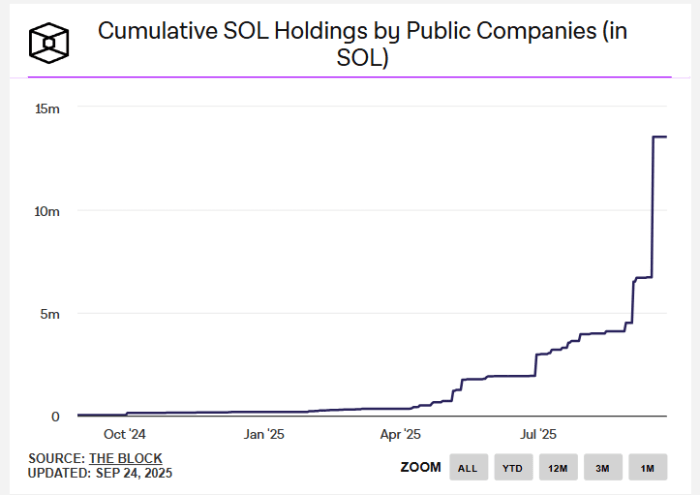The width and height of the screenshot is (700, 495).
Task: Choose the 3M zoom range
Action: click(602, 467)
